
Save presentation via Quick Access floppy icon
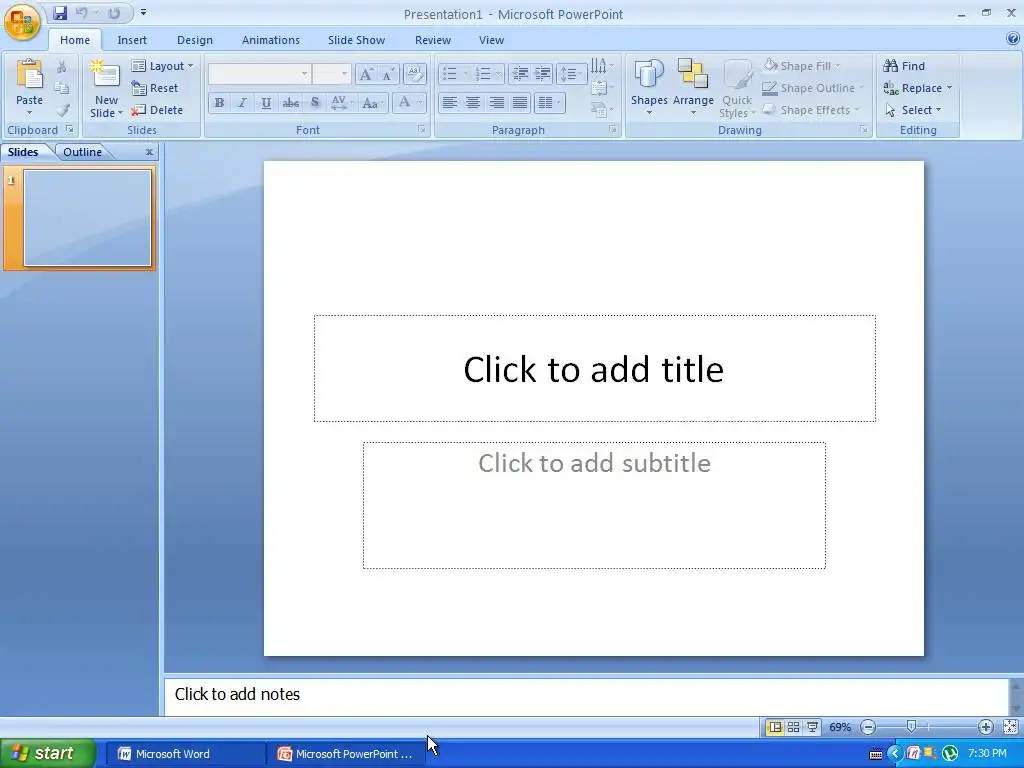click(x=60, y=13)
